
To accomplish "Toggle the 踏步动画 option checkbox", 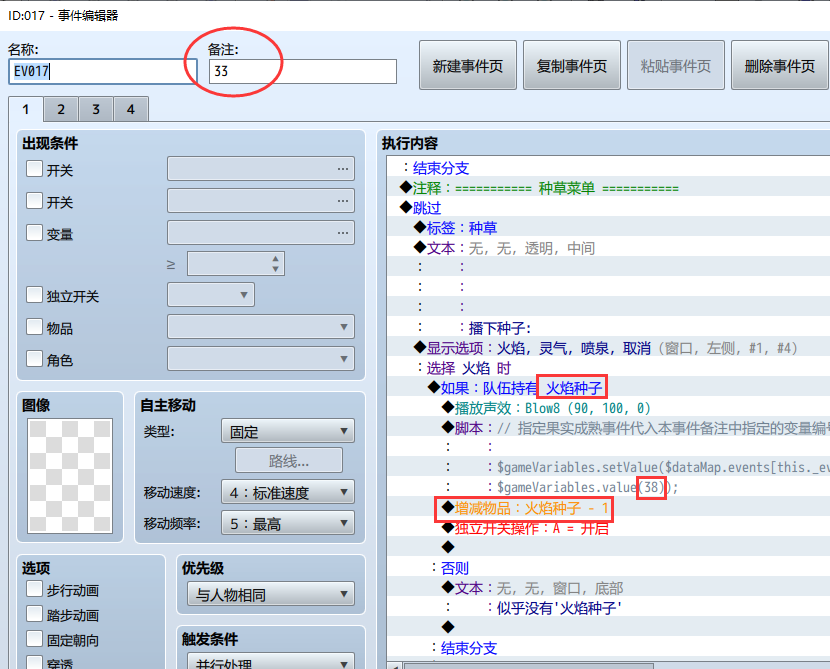I will [34, 614].
